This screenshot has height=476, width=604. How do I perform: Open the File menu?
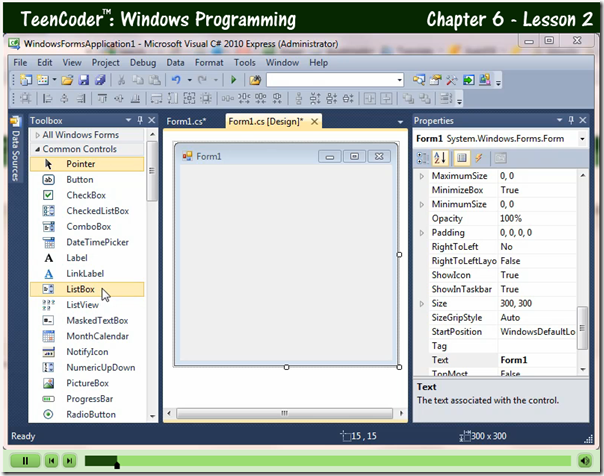[x=20, y=62]
